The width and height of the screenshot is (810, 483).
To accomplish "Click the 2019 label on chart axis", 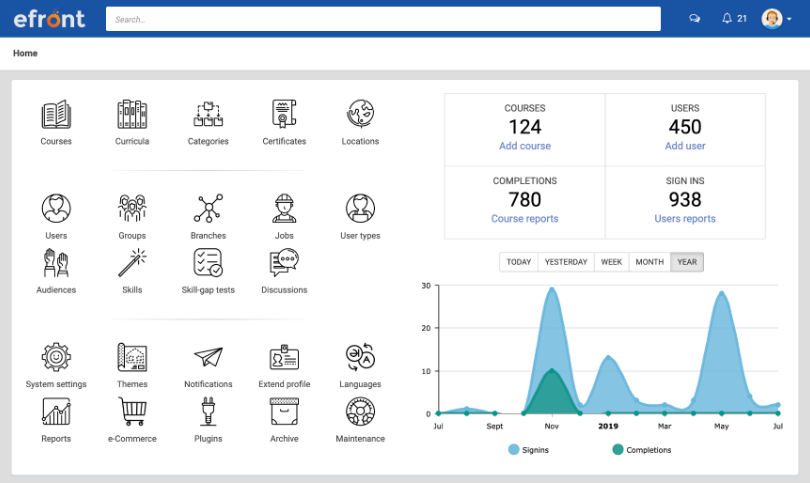I will click(x=608, y=426).
